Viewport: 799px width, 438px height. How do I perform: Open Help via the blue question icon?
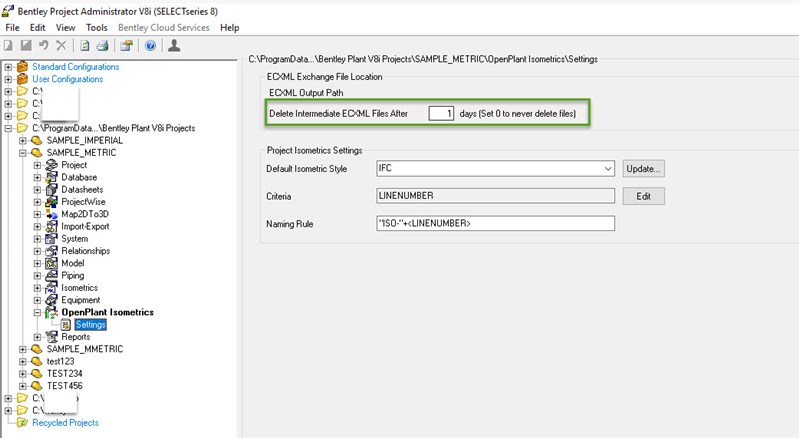pyautogui.click(x=150, y=46)
